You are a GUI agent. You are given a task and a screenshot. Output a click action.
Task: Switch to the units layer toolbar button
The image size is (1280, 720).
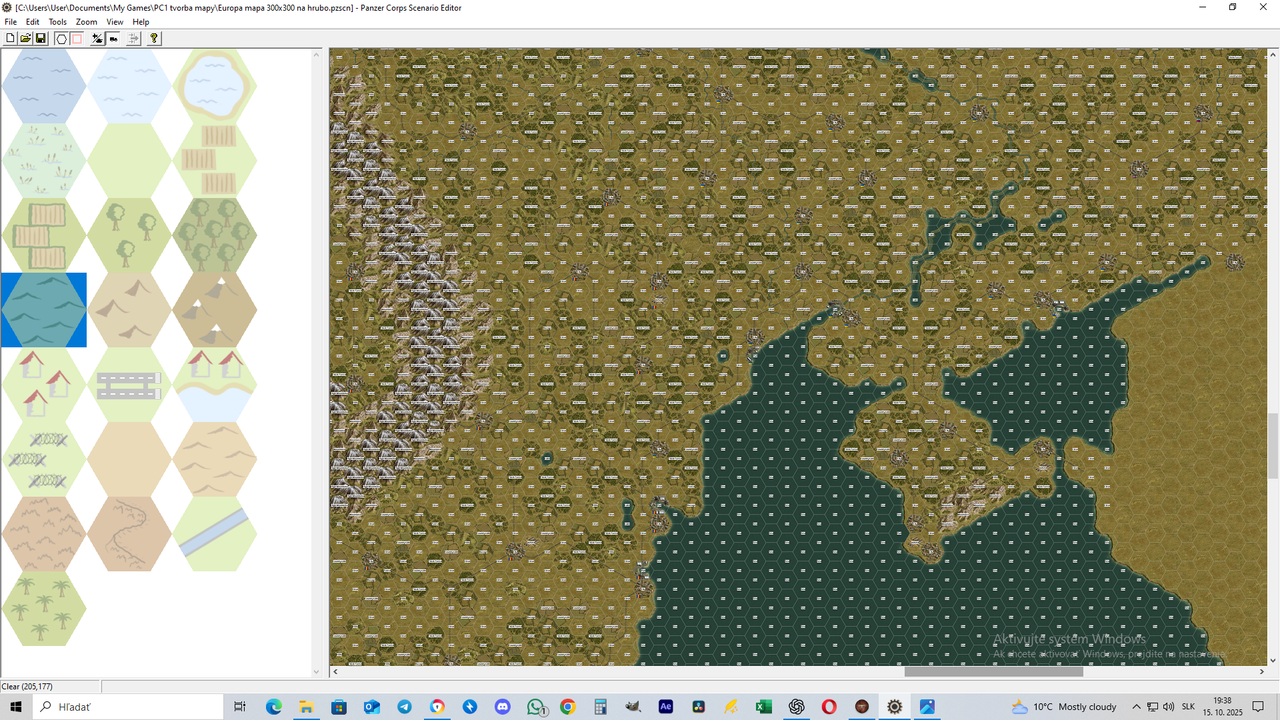(114, 38)
